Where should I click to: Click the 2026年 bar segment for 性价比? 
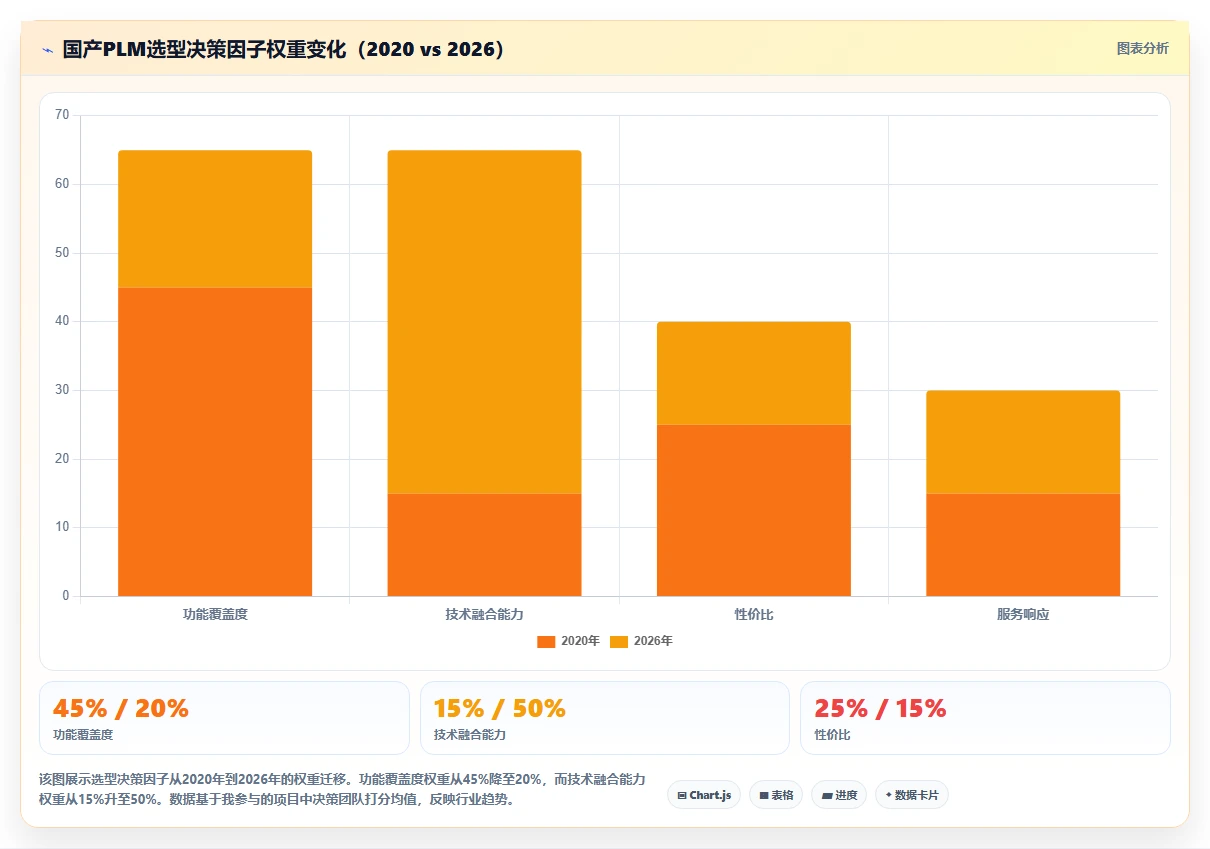tap(754, 373)
